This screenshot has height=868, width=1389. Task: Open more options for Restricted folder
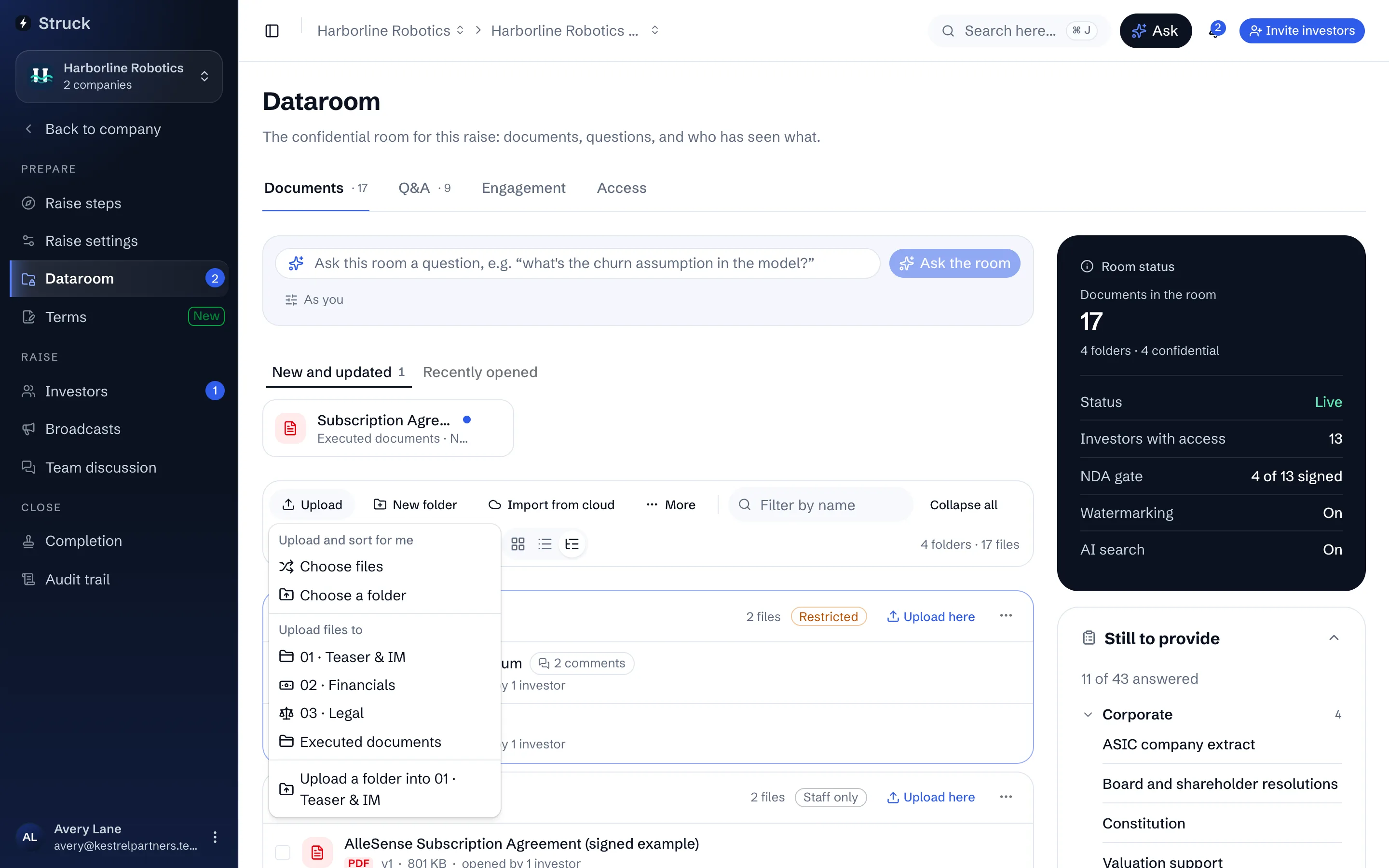[1006, 616]
